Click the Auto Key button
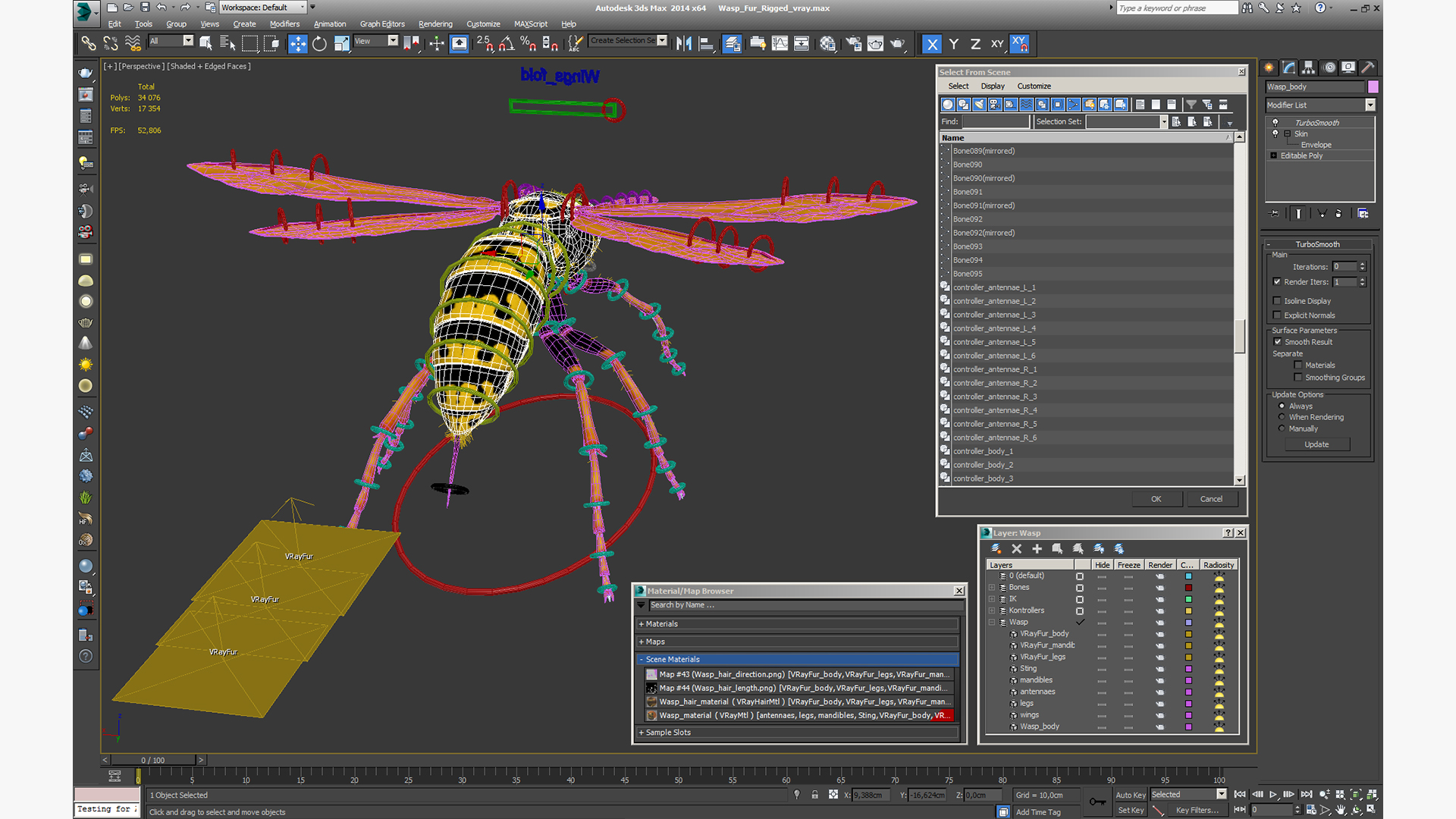The height and width of the screenshot is (819, 1456). [x=1131, y=795]
